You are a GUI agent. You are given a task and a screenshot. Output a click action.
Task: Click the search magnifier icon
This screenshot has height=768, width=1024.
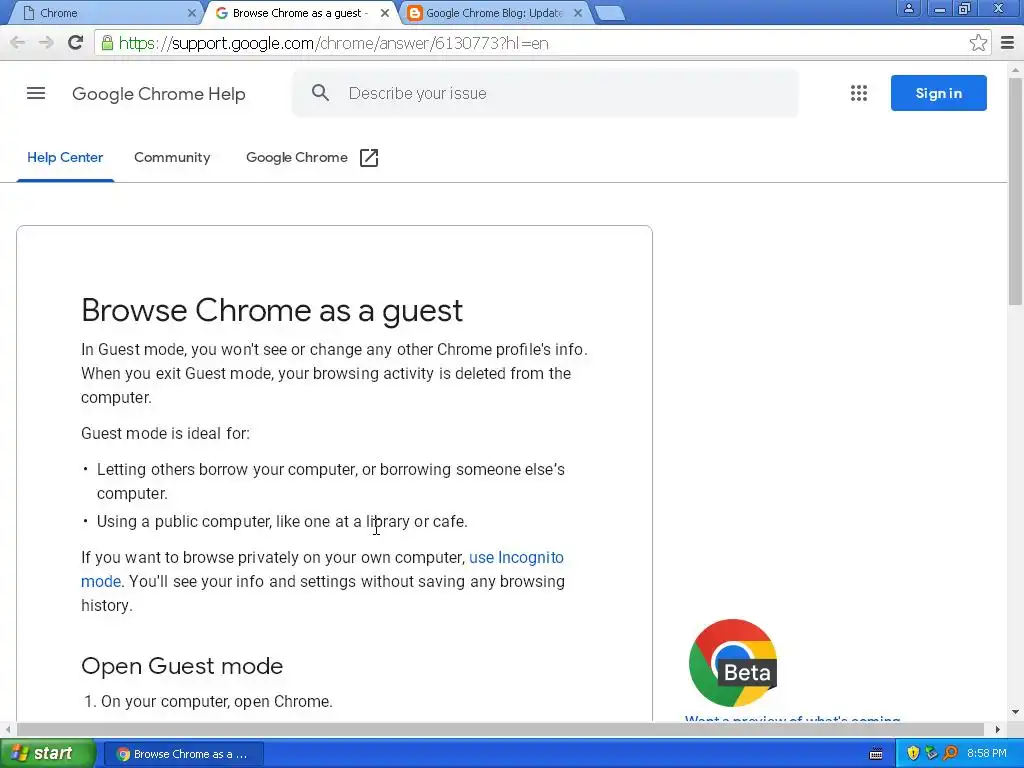coord(320,93)
